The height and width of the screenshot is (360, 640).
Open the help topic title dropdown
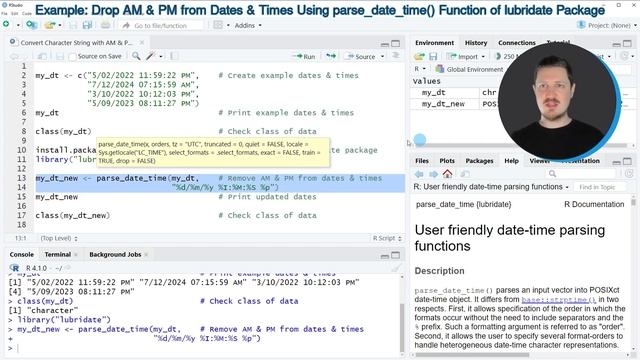(x=491, y=187)
